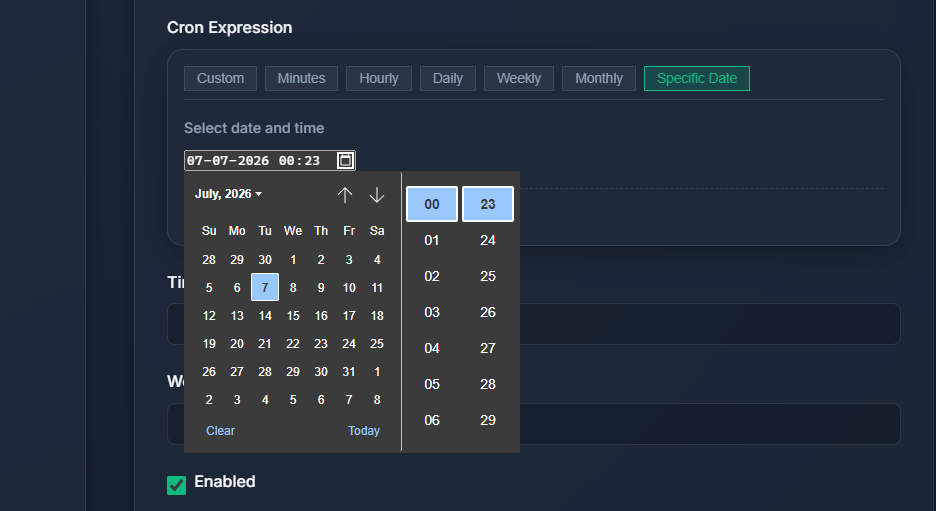Pick July 25 in calendar

click(x=377, y=343)
